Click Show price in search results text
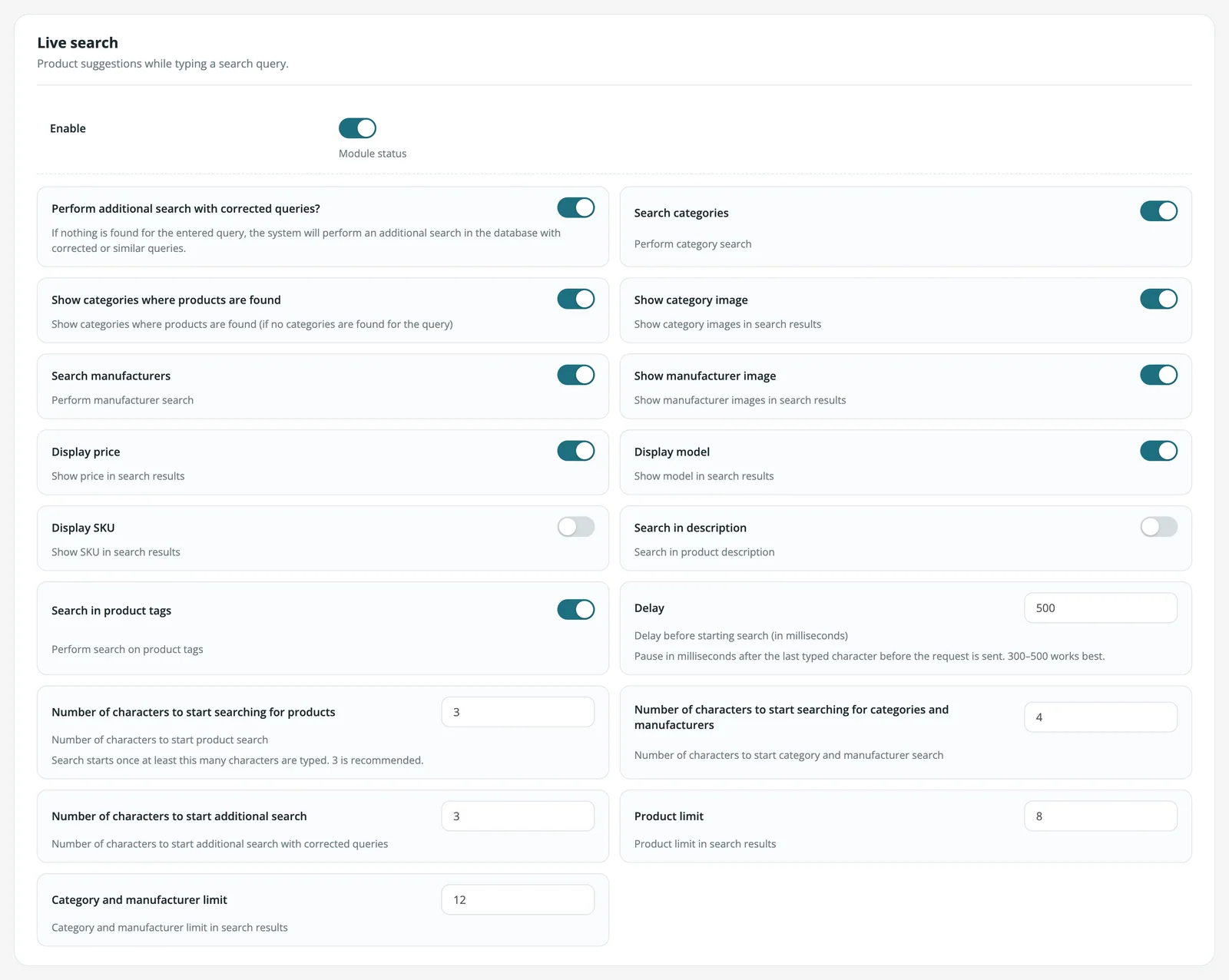Screen dimensions: 1229x980 118,476
